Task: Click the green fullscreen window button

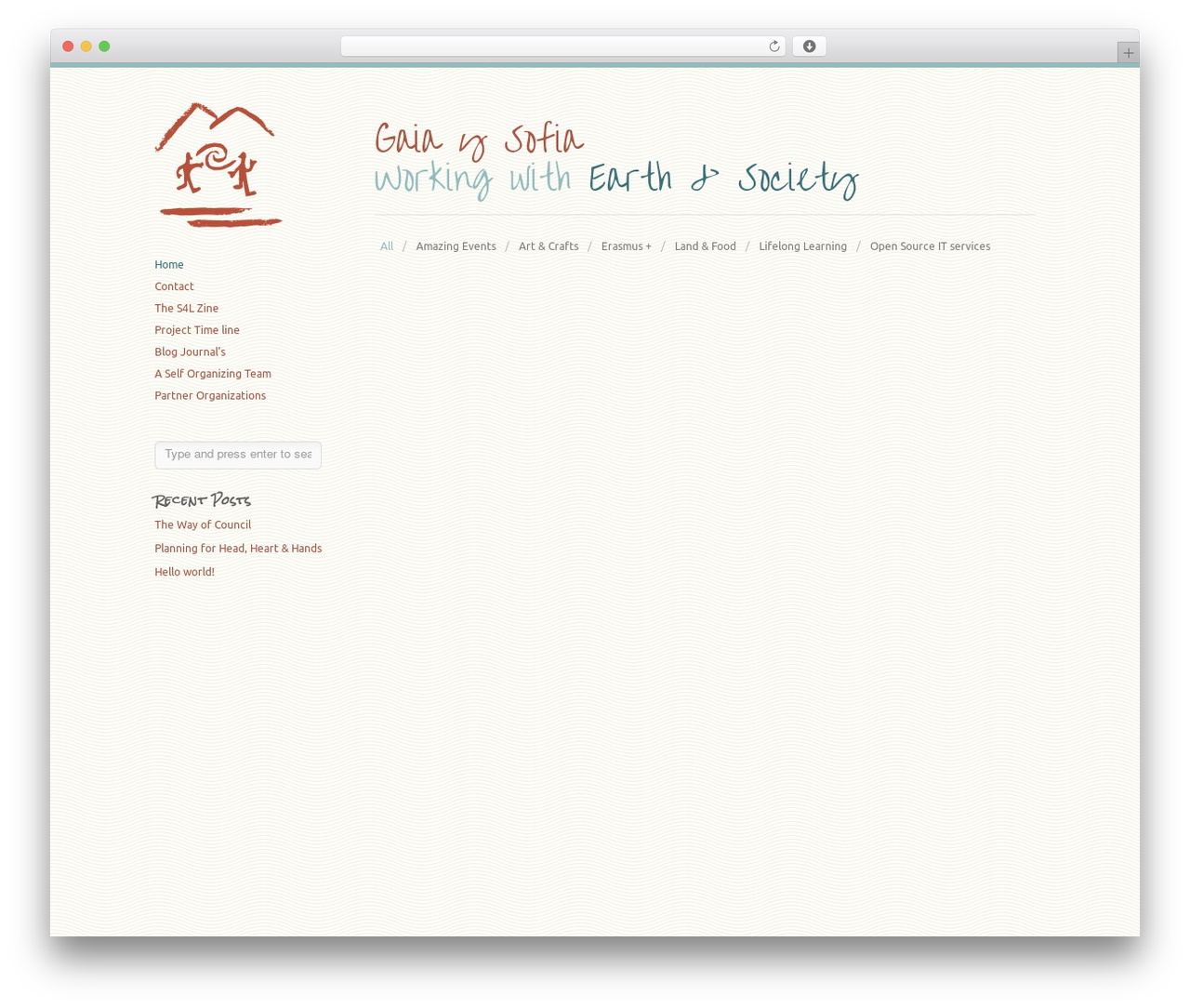Action: [x=104, y=46]
